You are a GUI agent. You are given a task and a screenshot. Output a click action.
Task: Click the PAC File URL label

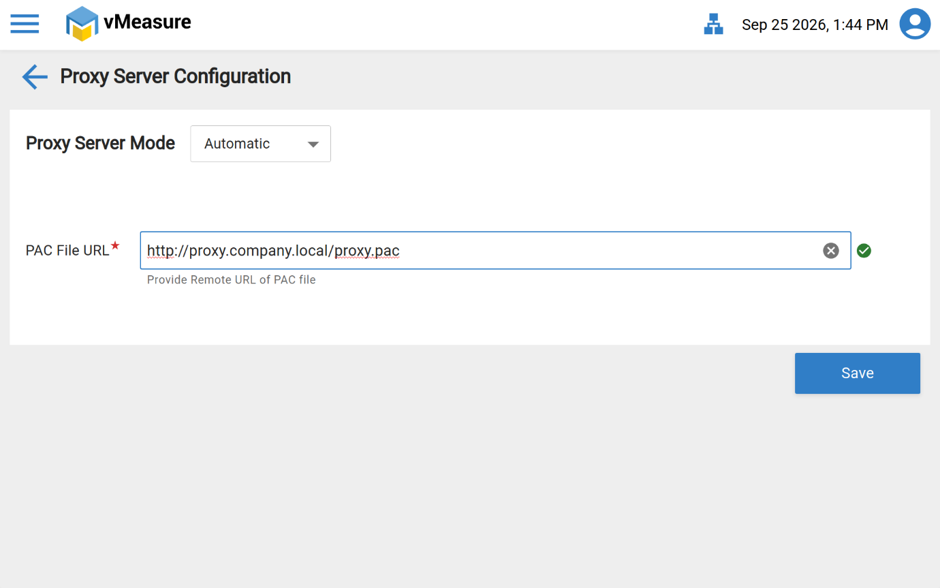67,251
